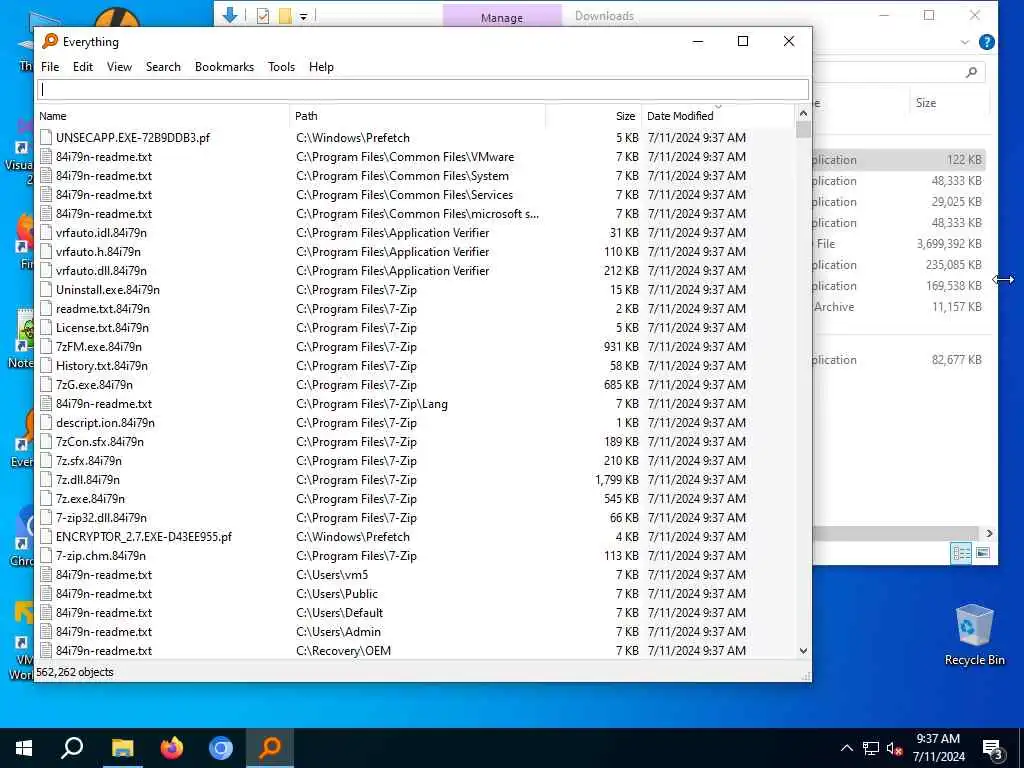The height and width of the screenshot is (768, 1024).
Task: Open the View menu in Everything
Action: coord(119,67)
